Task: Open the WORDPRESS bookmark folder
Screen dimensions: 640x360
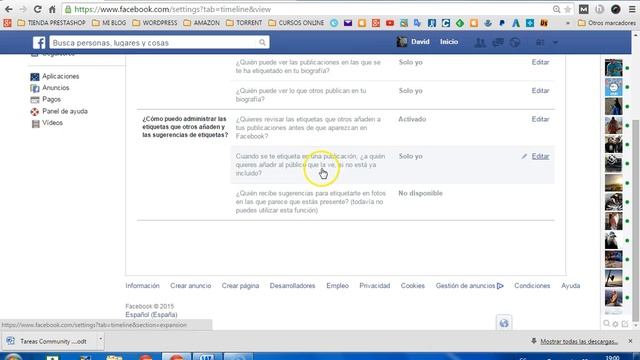Action: coord(155,23)
